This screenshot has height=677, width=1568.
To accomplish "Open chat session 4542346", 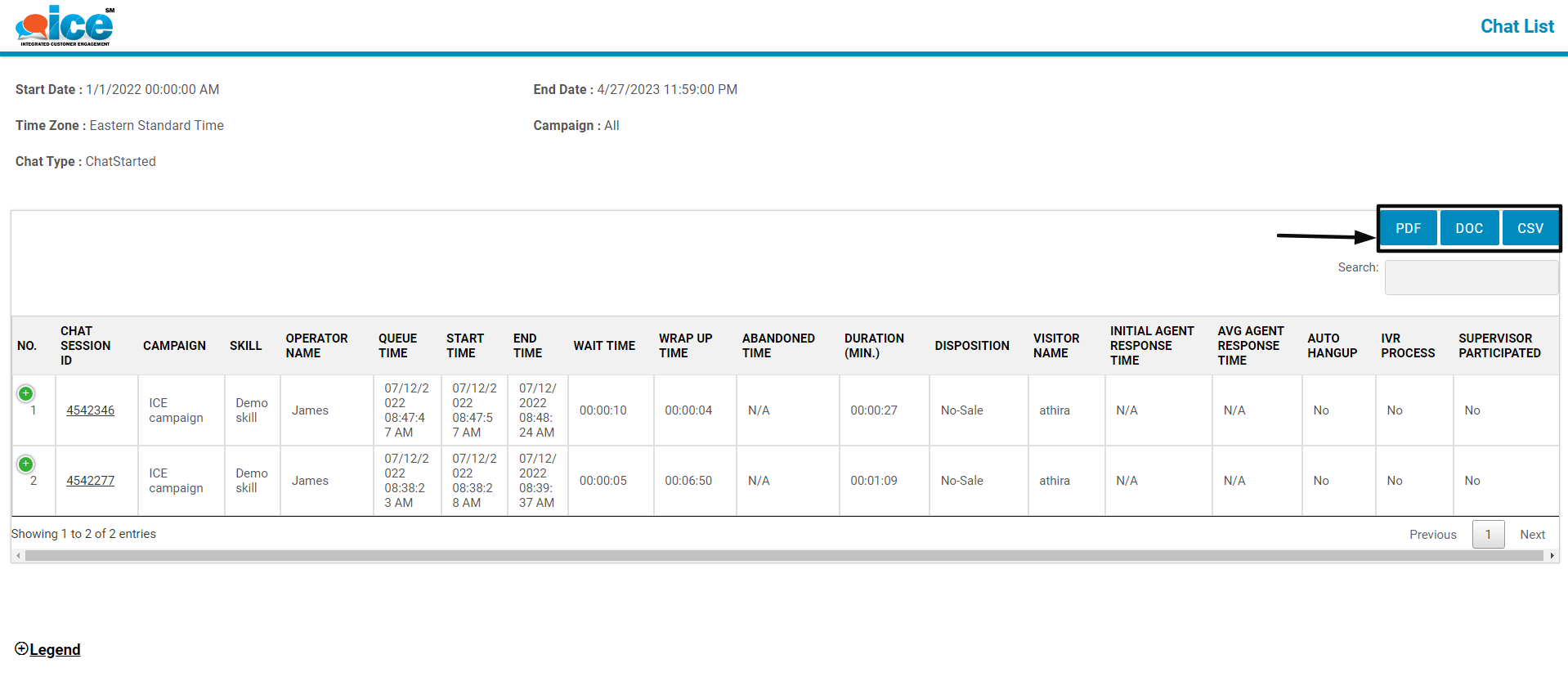I will point(90,410).
